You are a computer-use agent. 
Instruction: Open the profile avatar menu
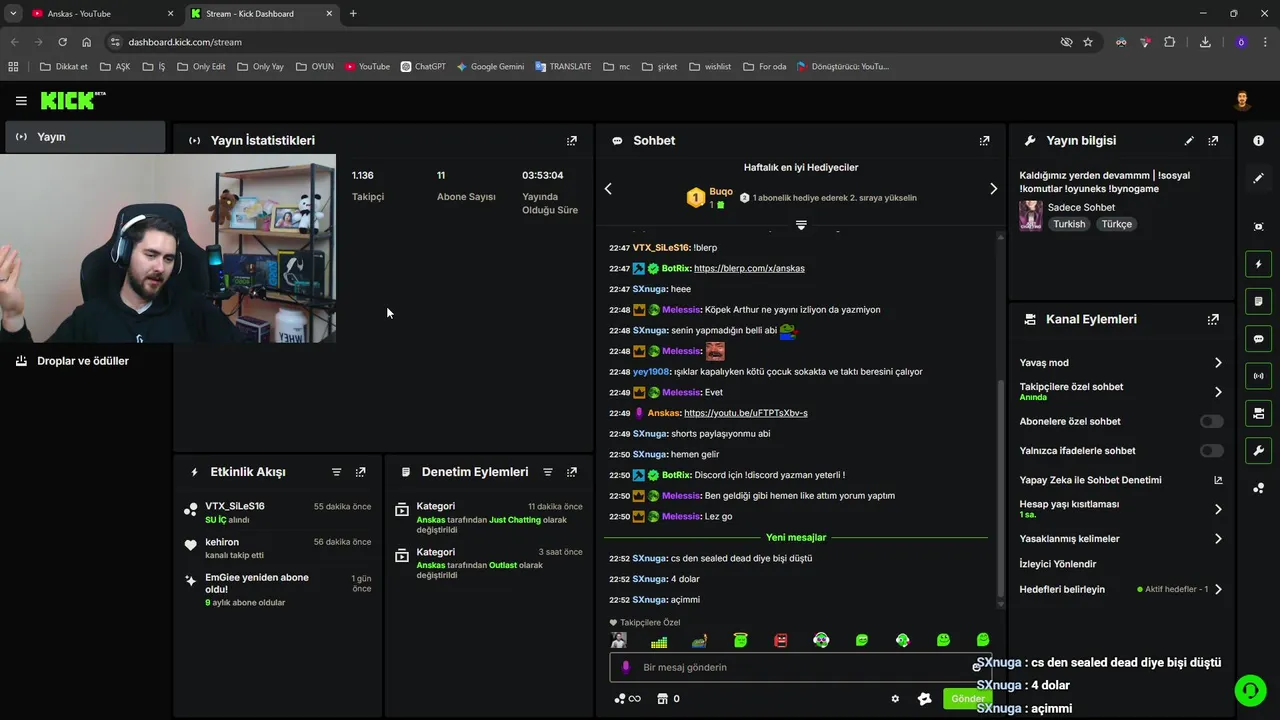[1242, 101]
